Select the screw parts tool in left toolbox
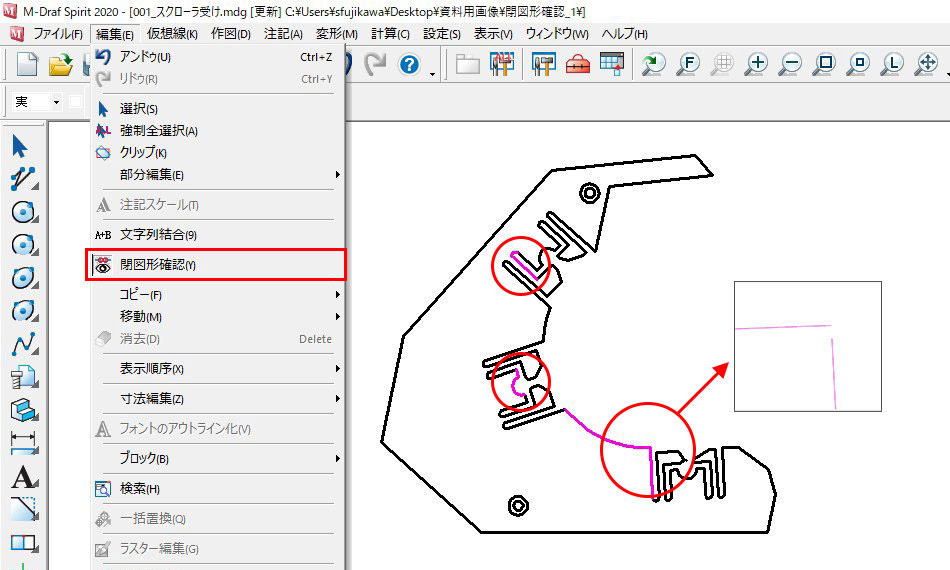Screen dimensions: 950x570 click(x=24, y=377)
